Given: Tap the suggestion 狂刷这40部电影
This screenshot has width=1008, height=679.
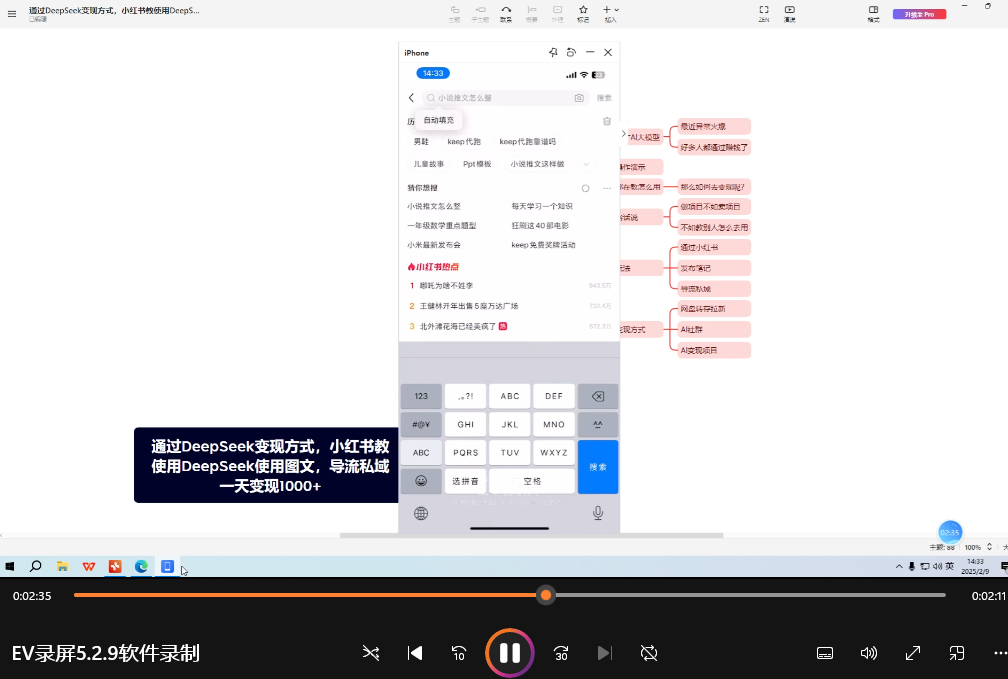Looking at the screenshot, I should [x=540, y=226].
